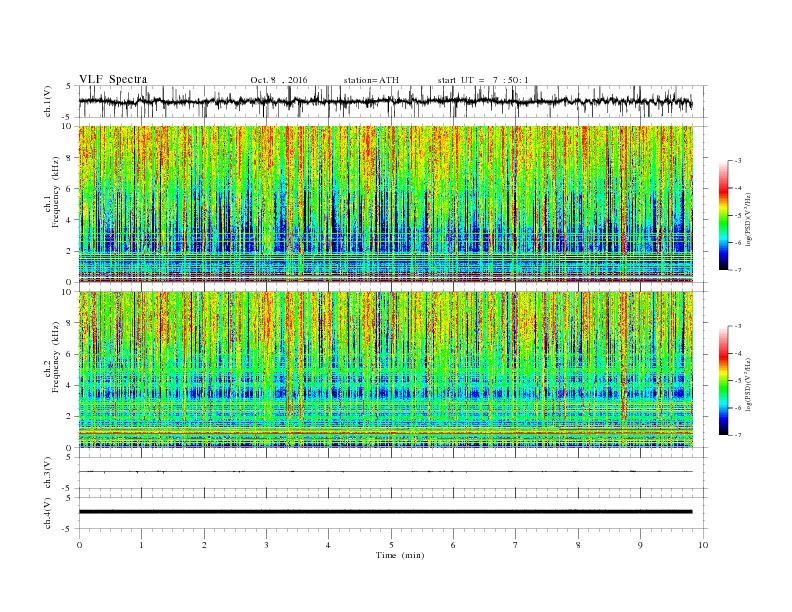Image resolution: width=792 pixels, height=612 pixels.
Task: Click the "6" kHz tick on ch.2 frequency axis
Action: 70,354
